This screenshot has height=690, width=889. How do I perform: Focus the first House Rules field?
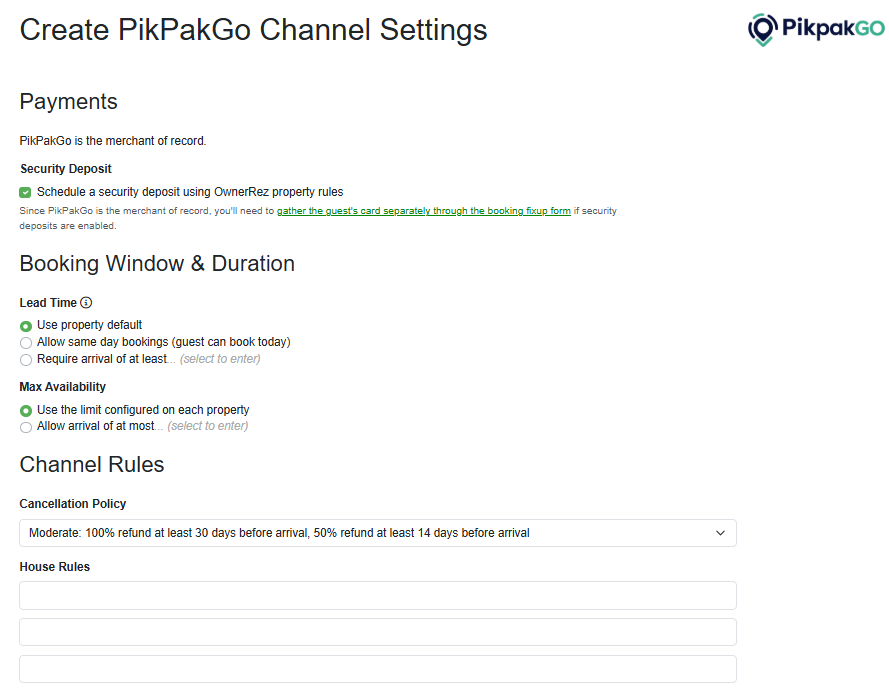click(378, 595)
